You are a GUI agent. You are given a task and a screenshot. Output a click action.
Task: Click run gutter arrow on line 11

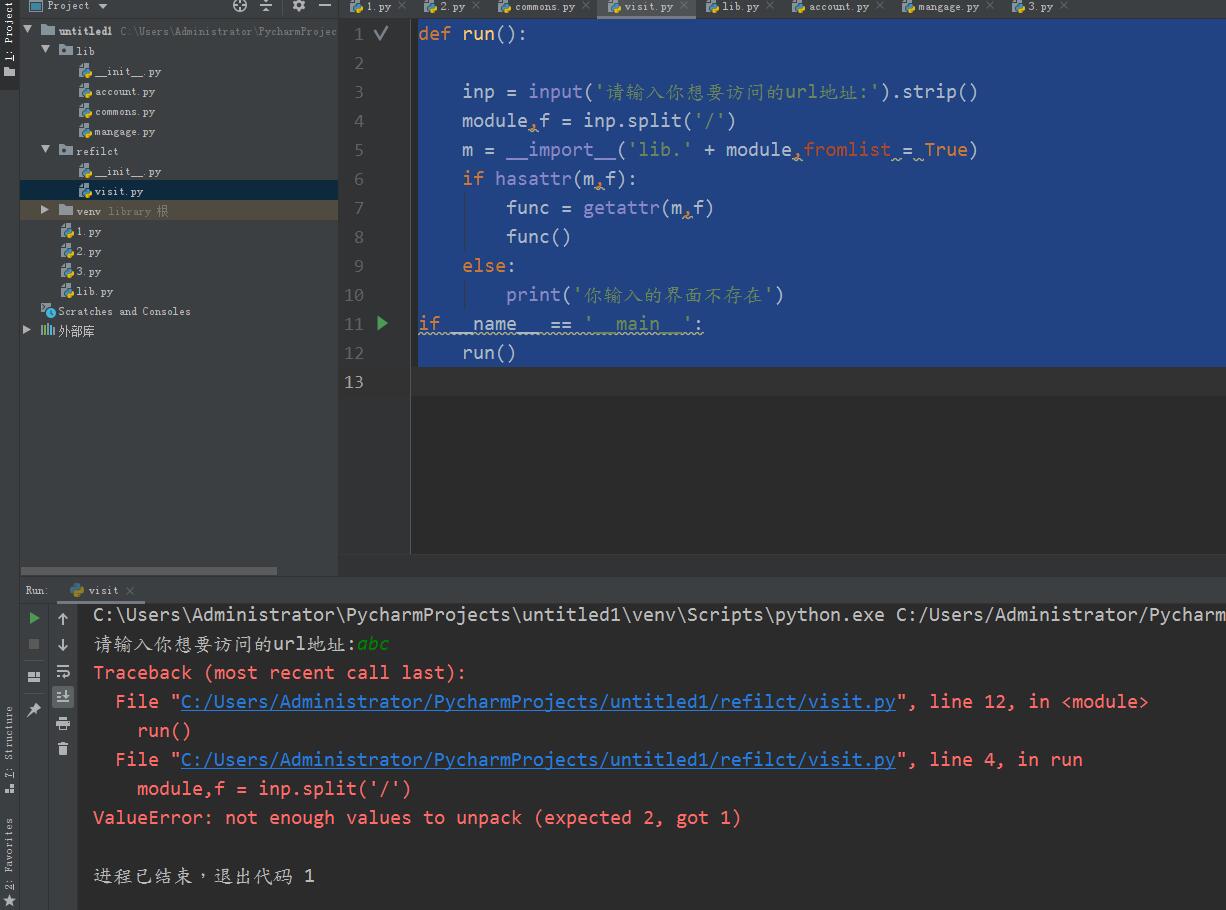(382, 323)
